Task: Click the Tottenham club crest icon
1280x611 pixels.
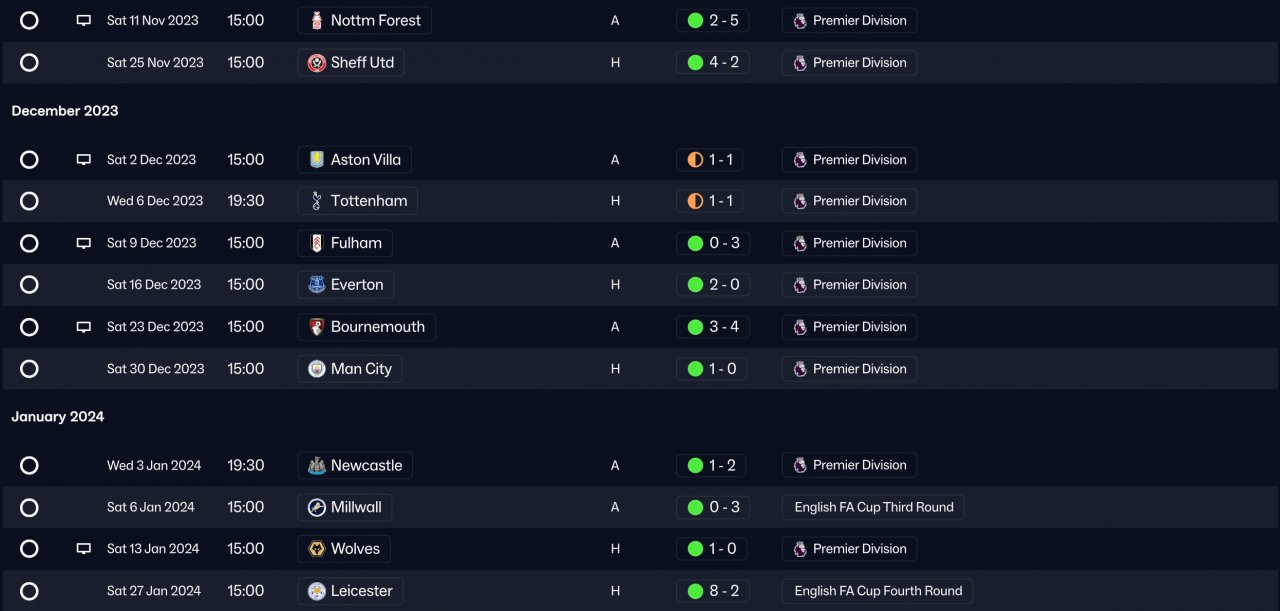Action: (317, 201)
